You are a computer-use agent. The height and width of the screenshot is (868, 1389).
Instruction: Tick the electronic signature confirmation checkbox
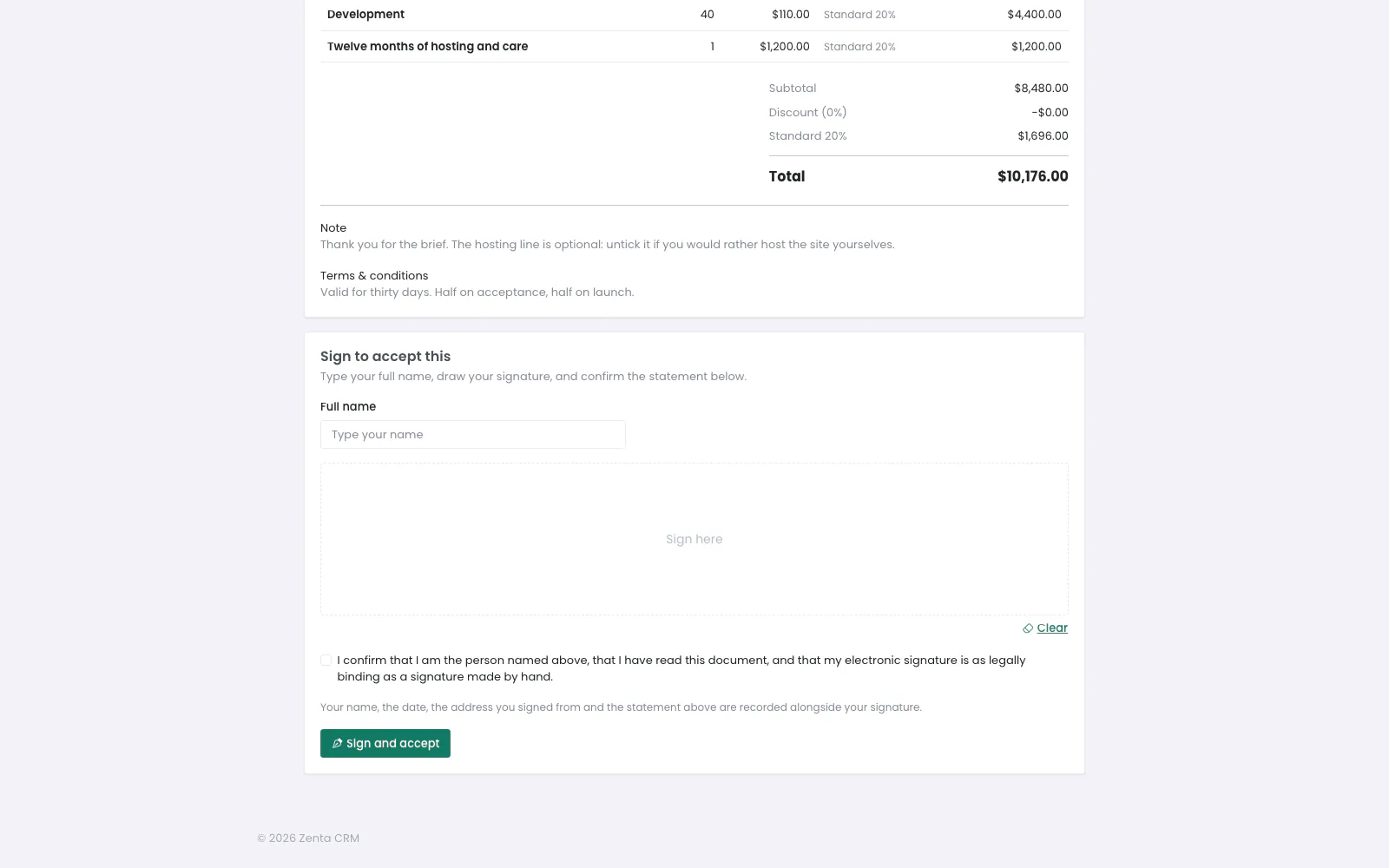pos(326,661)
